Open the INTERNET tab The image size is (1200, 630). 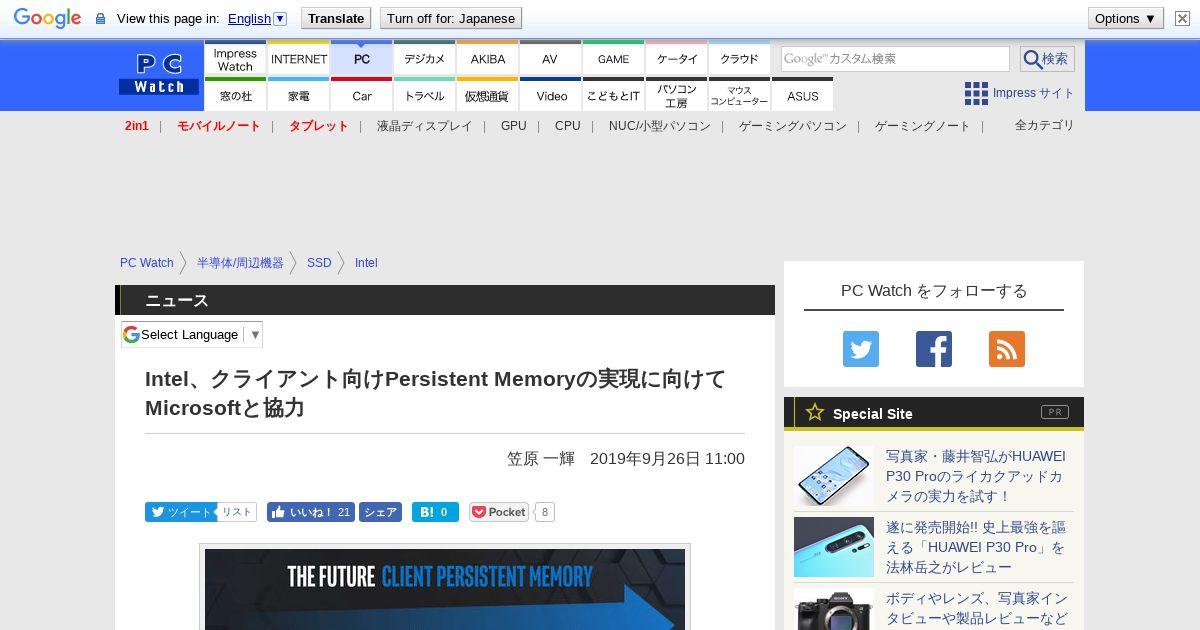coord(299,58)
